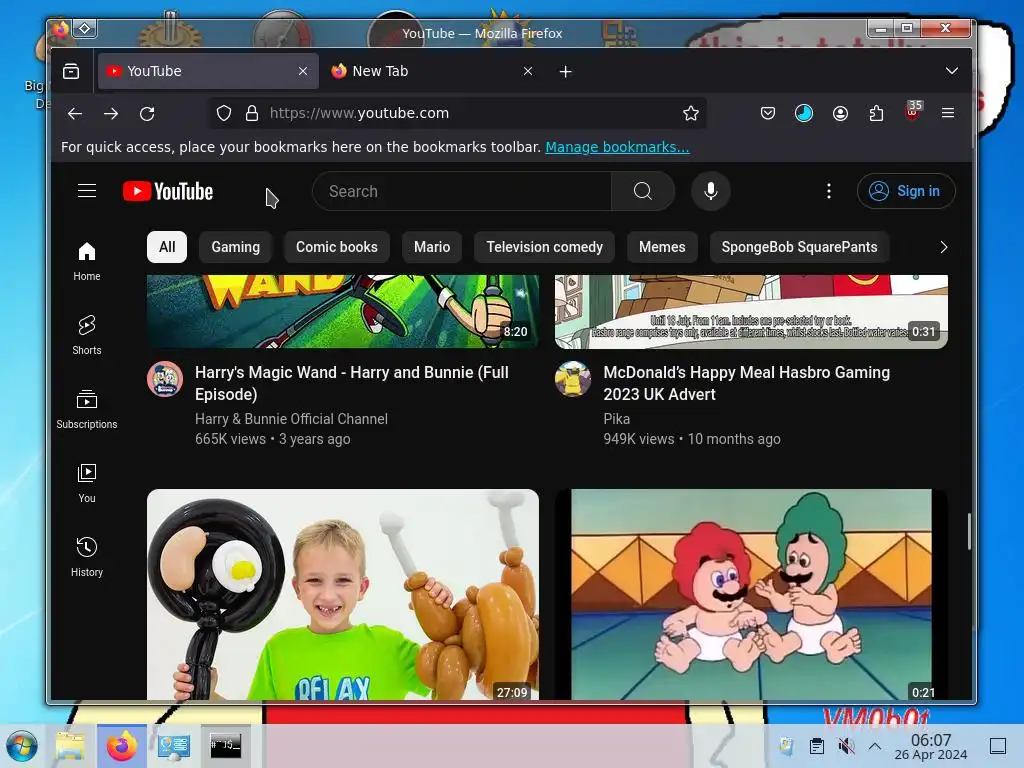Open the Pocket save icon
1024x768 pixels.
click(x=768, y=114)
